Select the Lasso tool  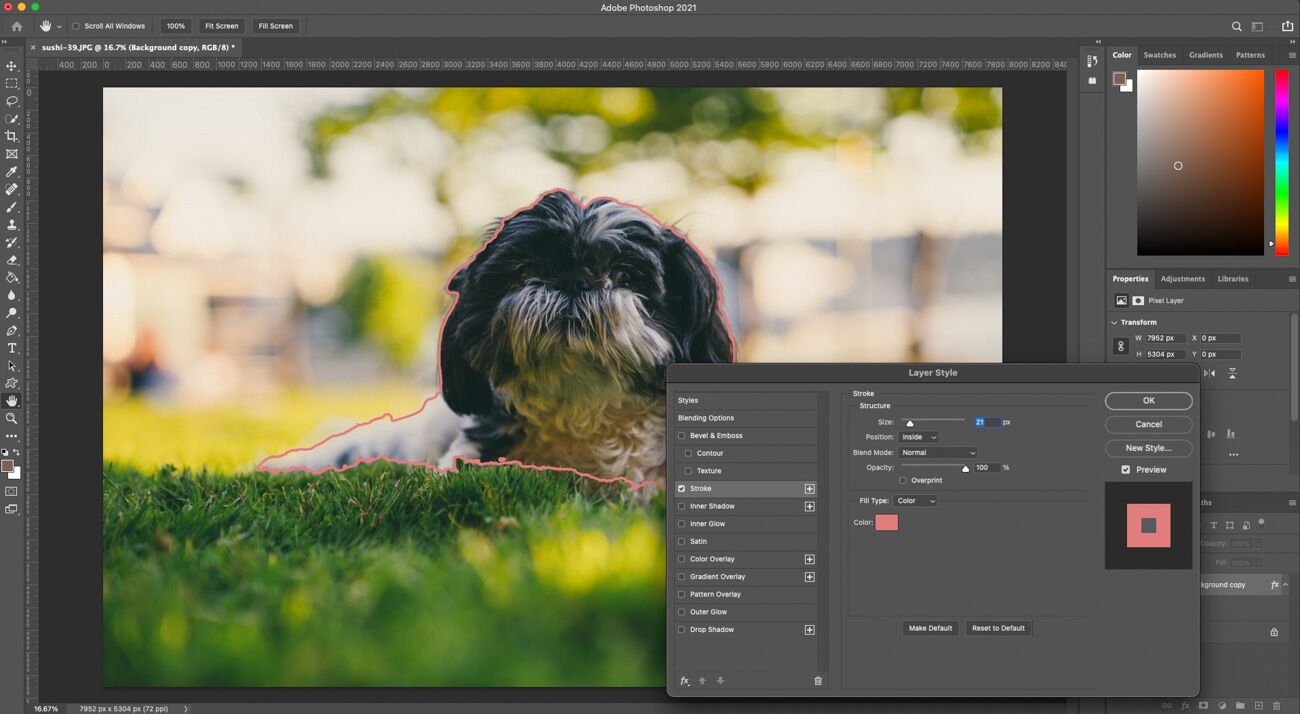[12, 101]
